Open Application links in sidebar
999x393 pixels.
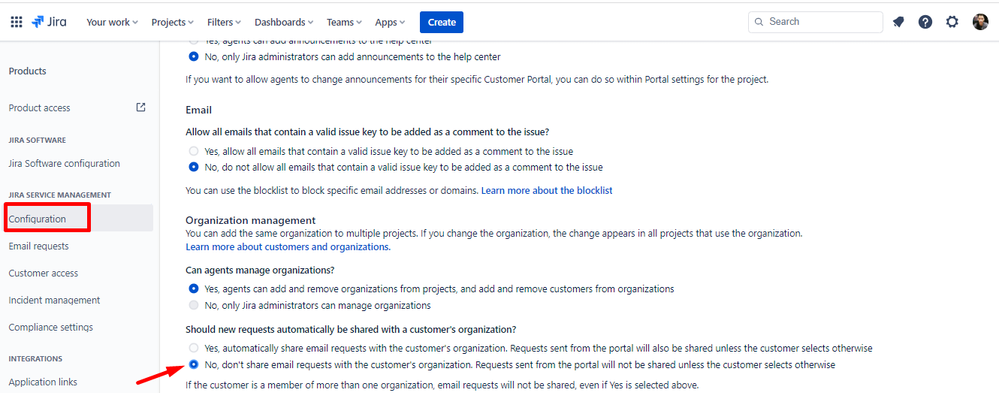[43, 382]
